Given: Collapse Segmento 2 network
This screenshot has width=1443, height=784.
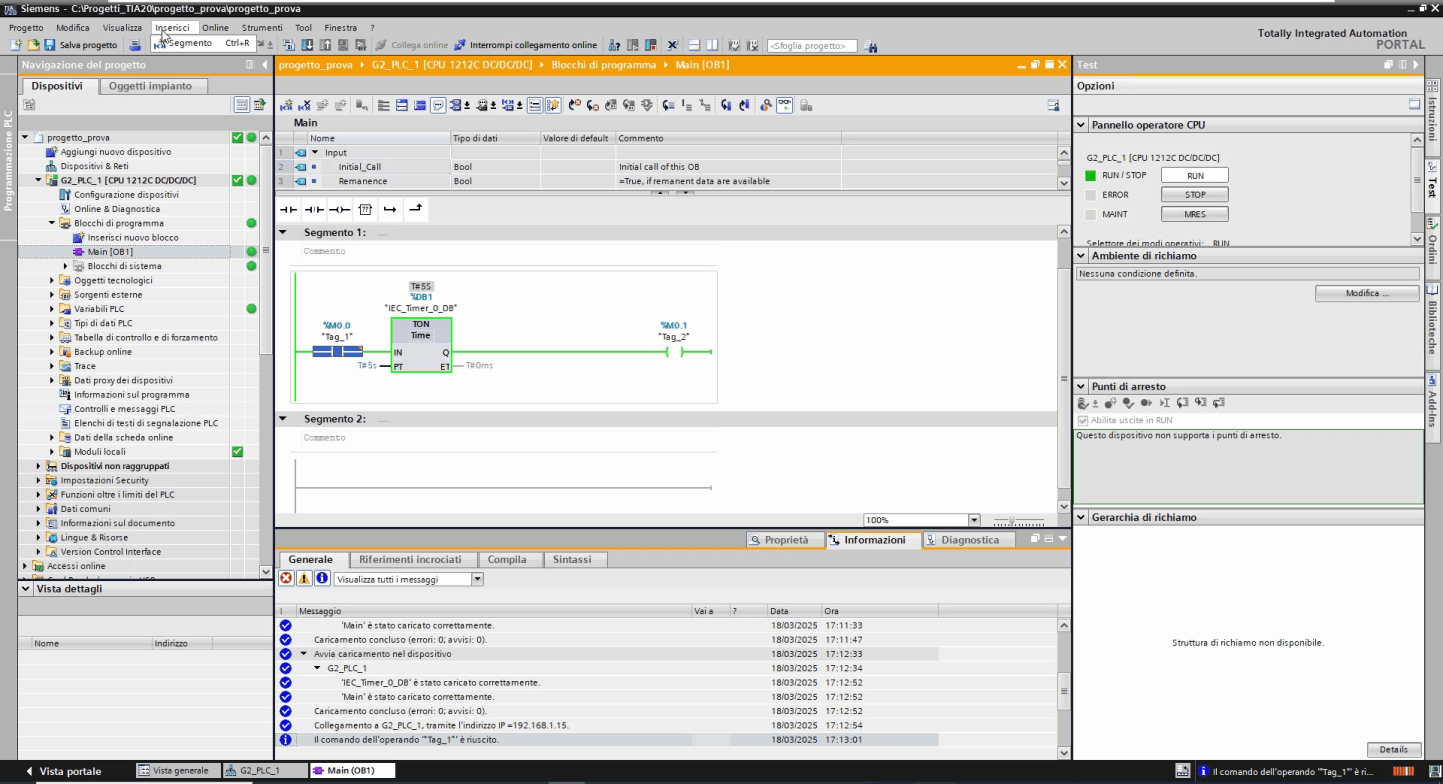Looking at the screenshot, I should point(283,419).
